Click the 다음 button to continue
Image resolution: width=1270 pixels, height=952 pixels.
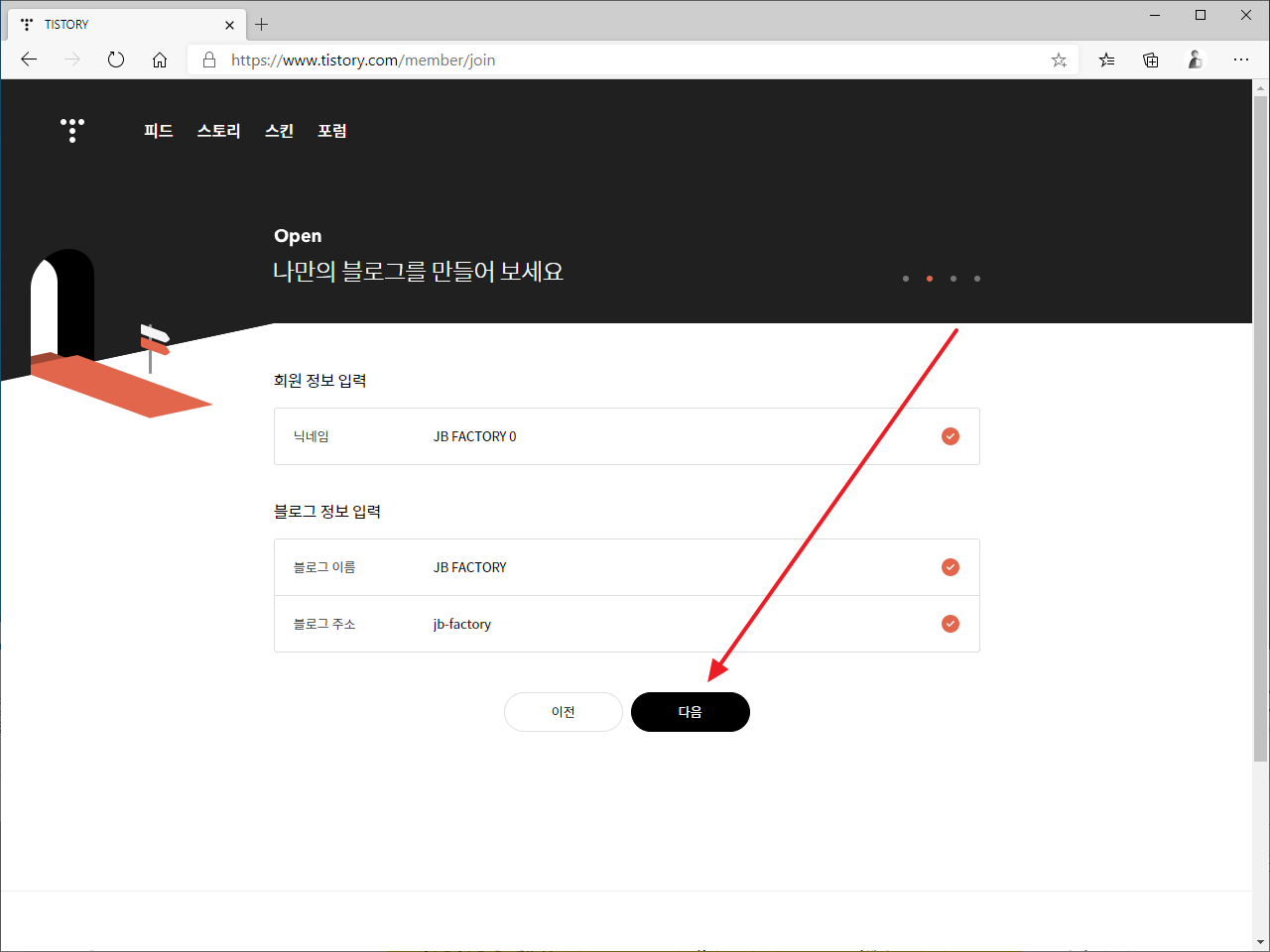click(x=691, y=712)
